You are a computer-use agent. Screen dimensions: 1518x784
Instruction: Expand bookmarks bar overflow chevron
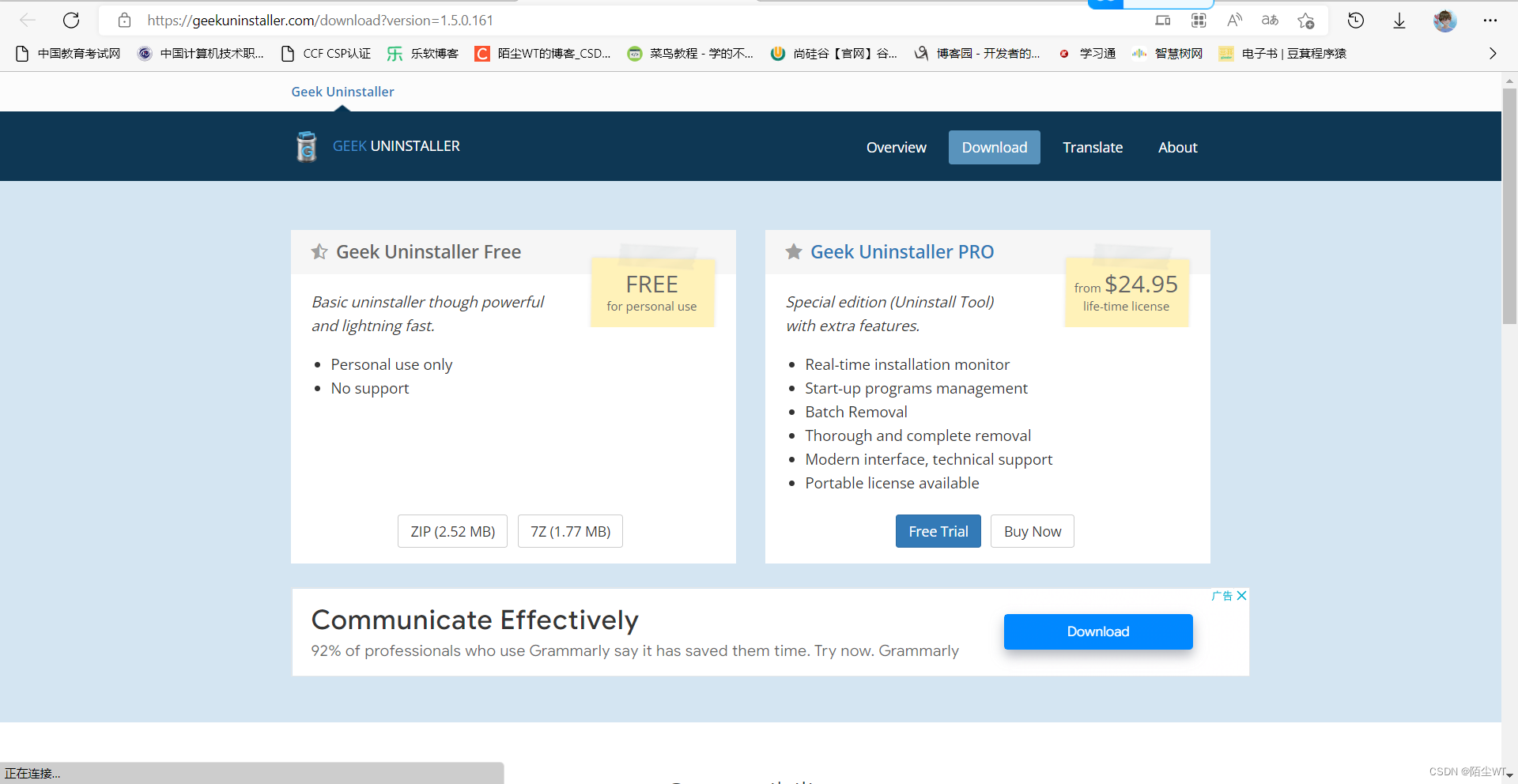coord(1493,54)
